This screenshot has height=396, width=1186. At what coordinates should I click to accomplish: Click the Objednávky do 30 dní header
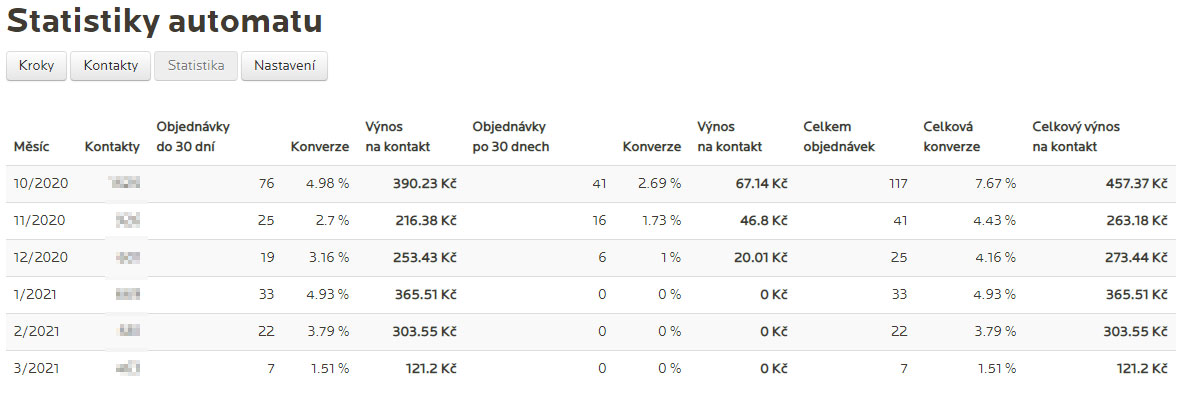click(193, 137)
